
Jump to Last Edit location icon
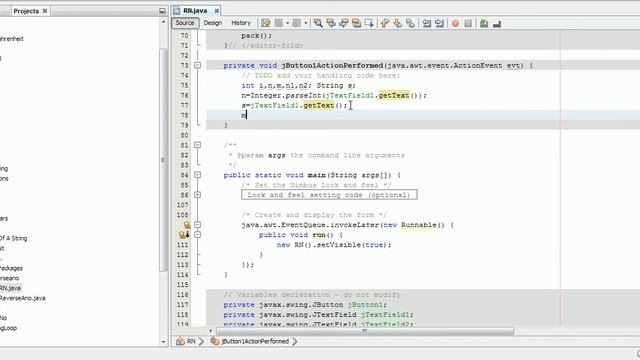(266, 23)
